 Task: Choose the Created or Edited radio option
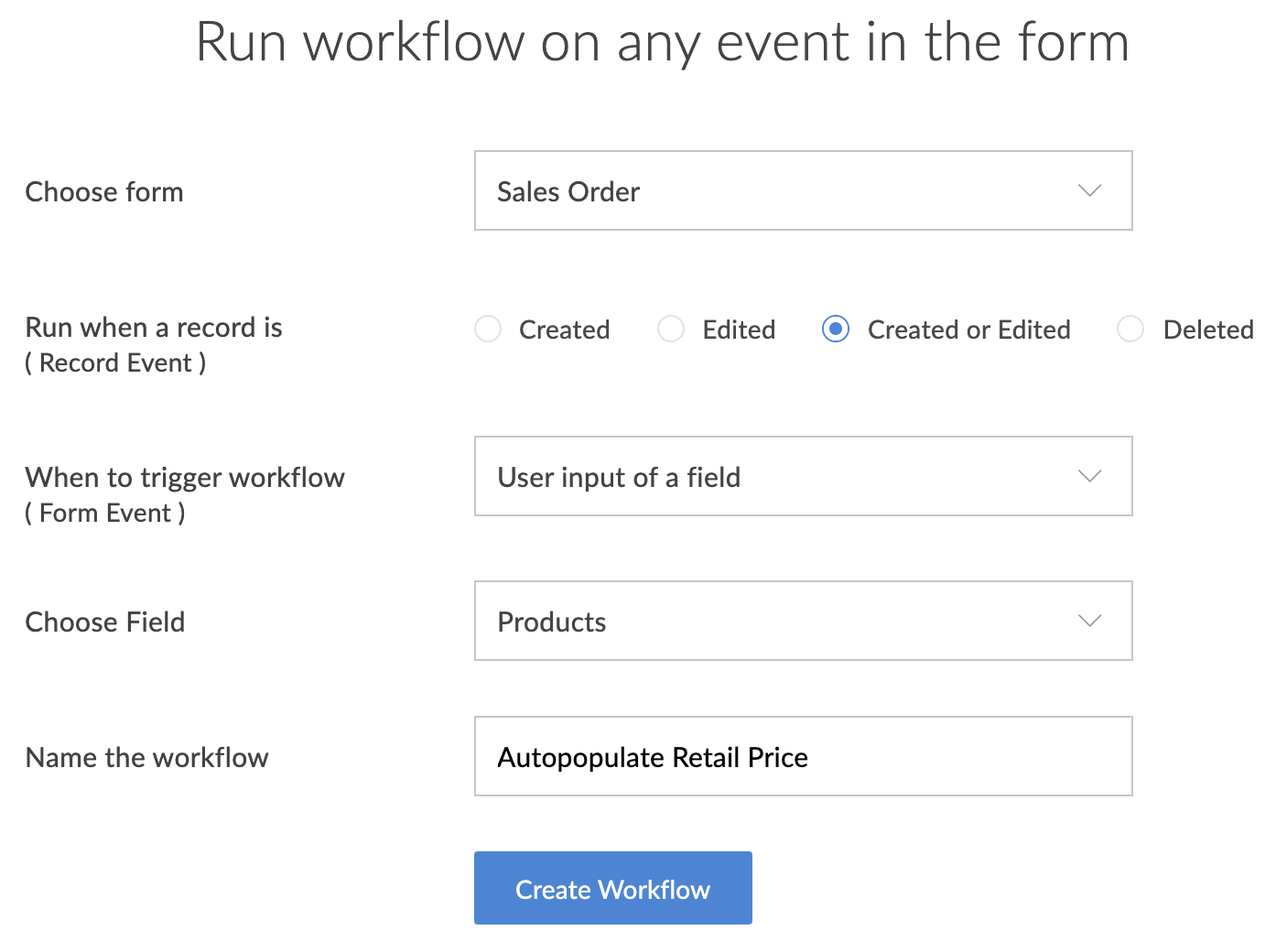(x=836, y=329)
